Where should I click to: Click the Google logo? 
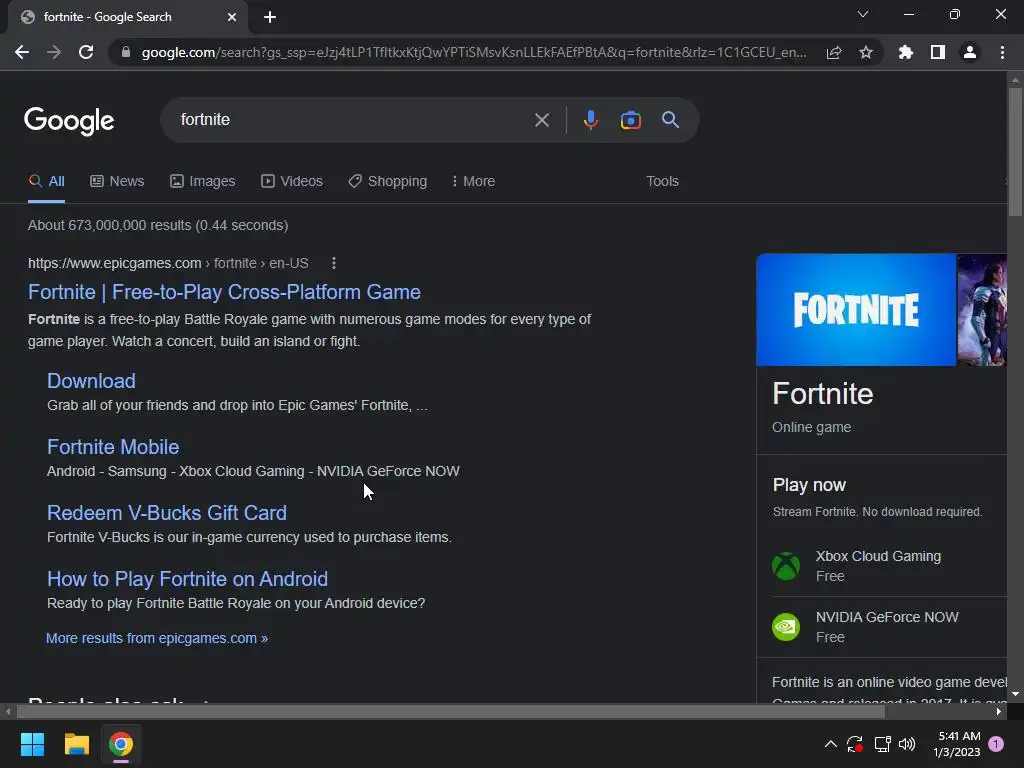pyautogui.click(x=69, y=121)
